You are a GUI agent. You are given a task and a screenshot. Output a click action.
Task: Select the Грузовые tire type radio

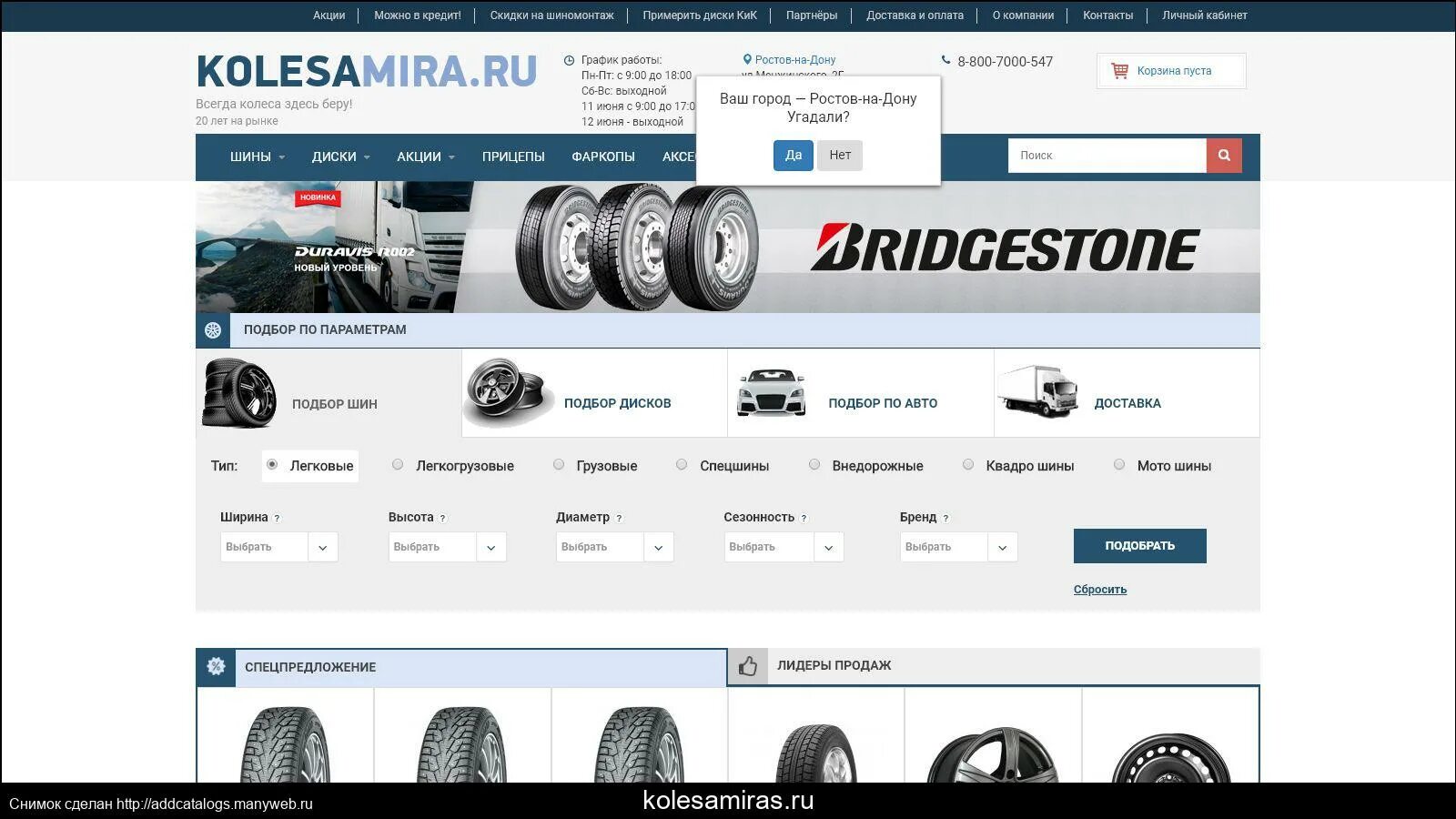tap(559, 464)
